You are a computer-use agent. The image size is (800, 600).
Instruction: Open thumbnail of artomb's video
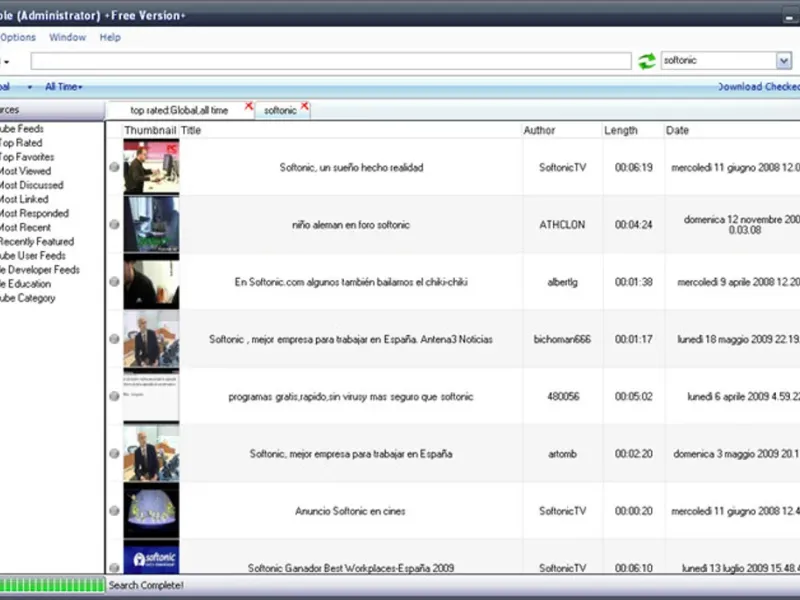[x=152, y=454]
